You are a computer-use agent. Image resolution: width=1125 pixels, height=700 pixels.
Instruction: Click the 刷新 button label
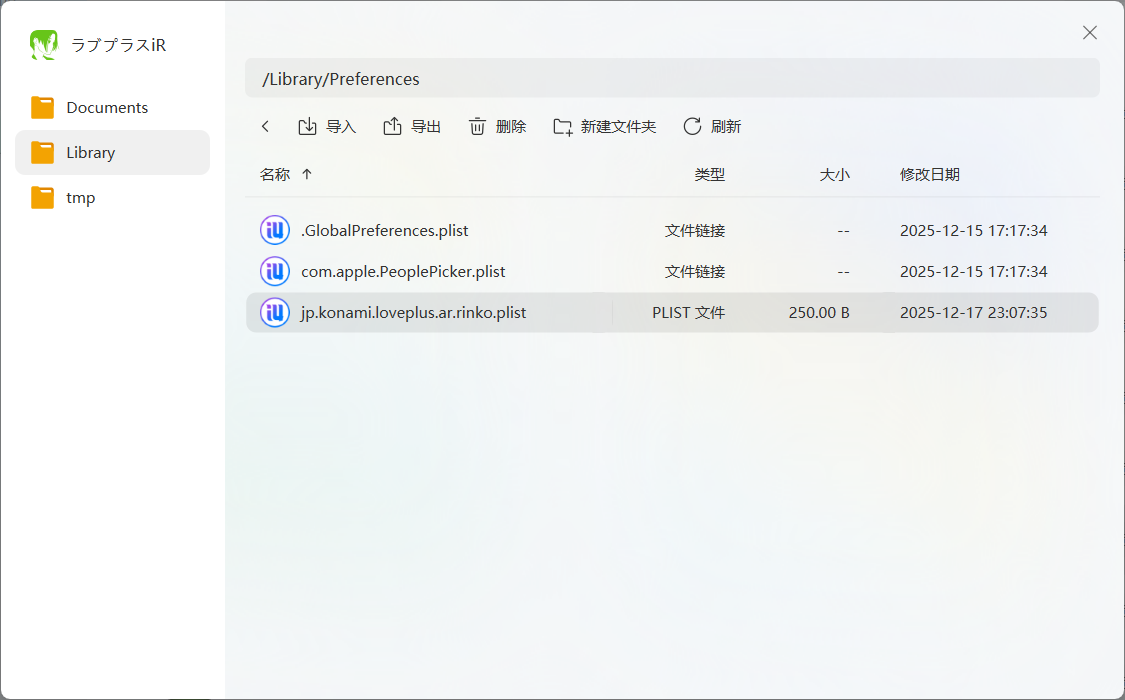click(725, 127)
